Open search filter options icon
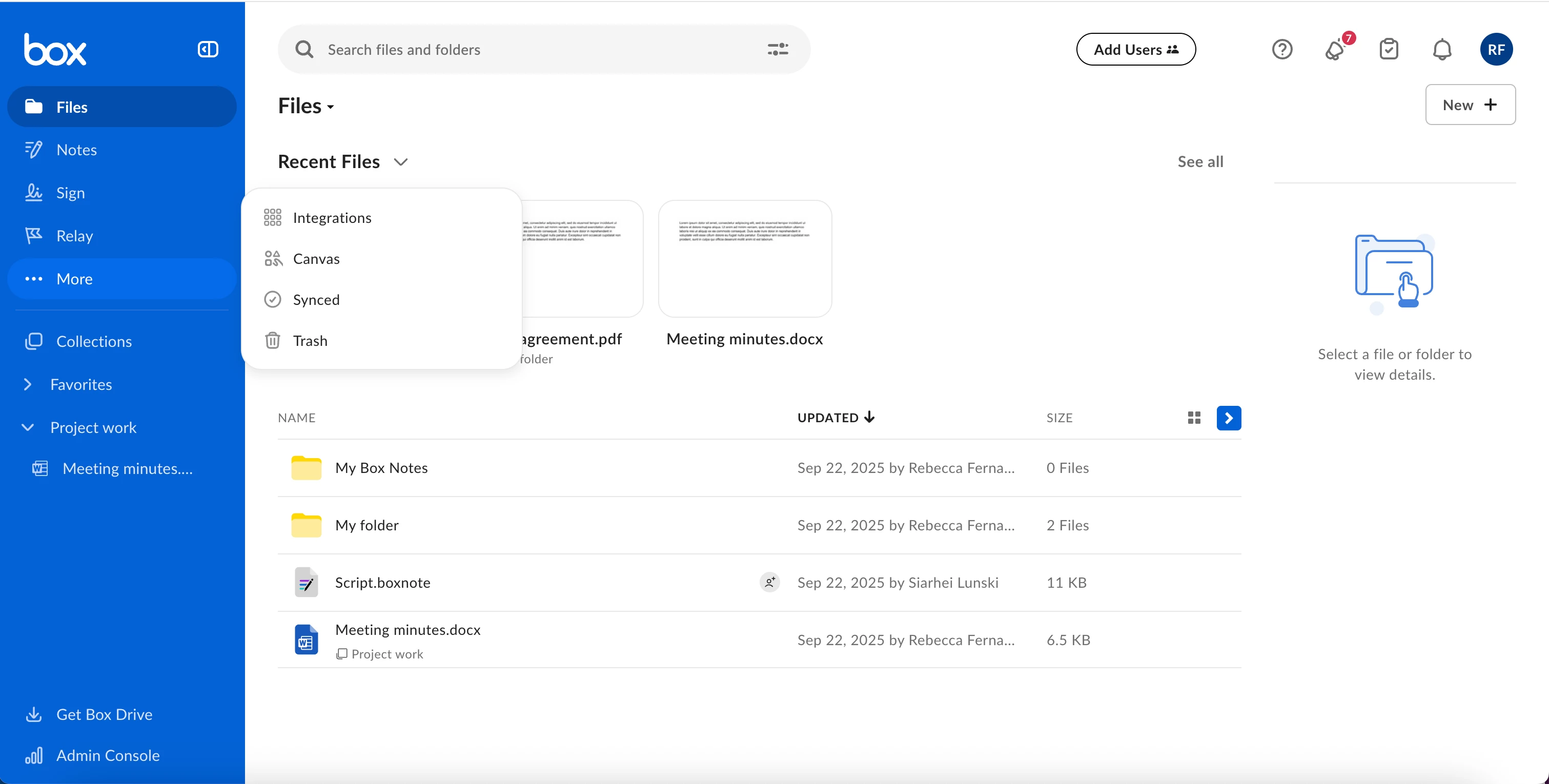The height and width of the screenshot is (784, 1549). pos(777,49)
